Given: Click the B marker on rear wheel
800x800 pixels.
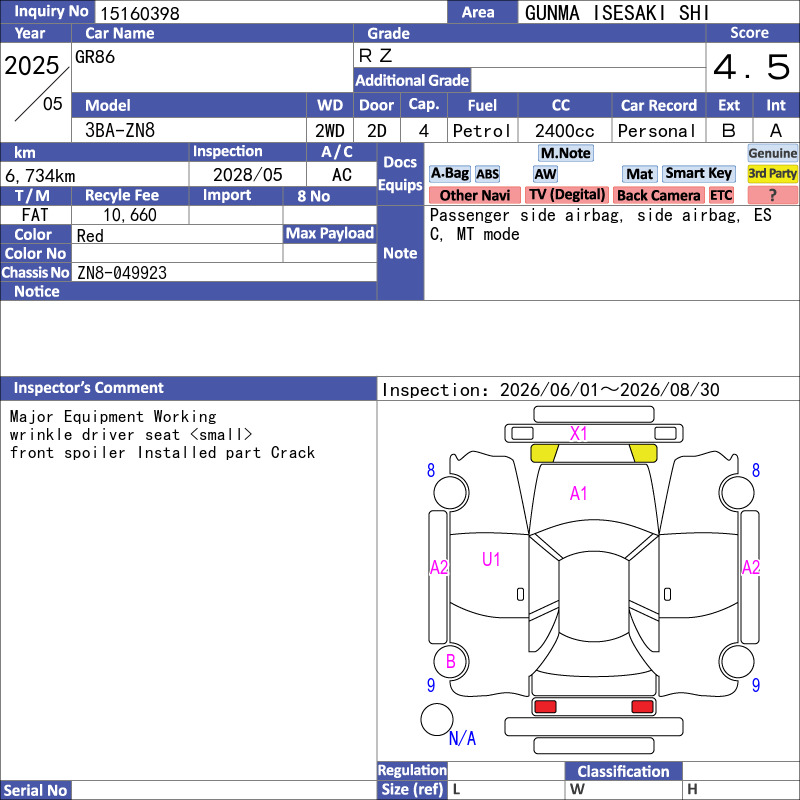Looking at the screenshot, I should tap(451, 661).
